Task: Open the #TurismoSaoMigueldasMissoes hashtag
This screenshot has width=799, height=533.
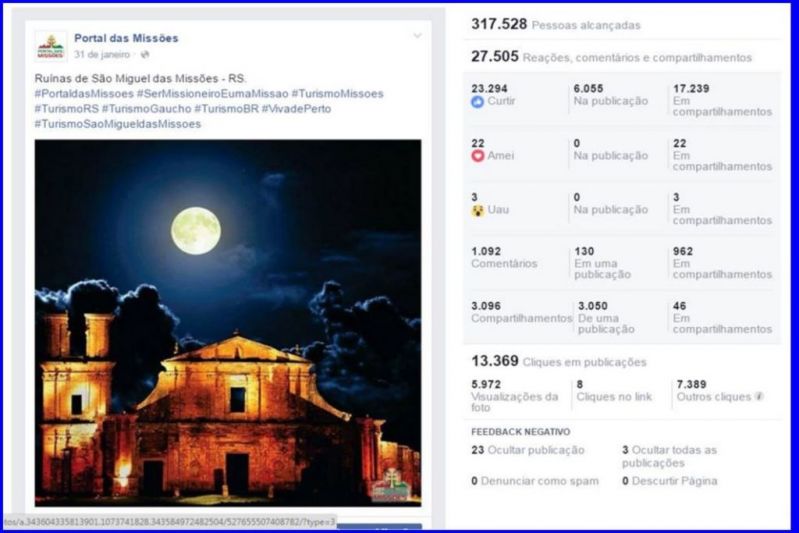Action: pos(117,124)
